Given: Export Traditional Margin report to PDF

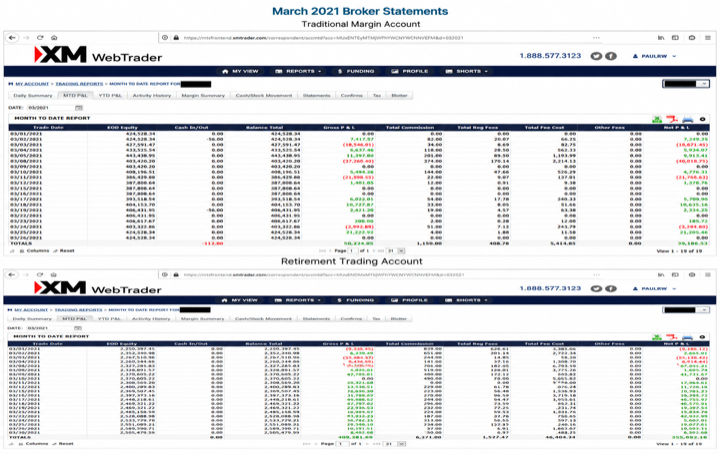Looking at the screenshot, I should (672, 119).
